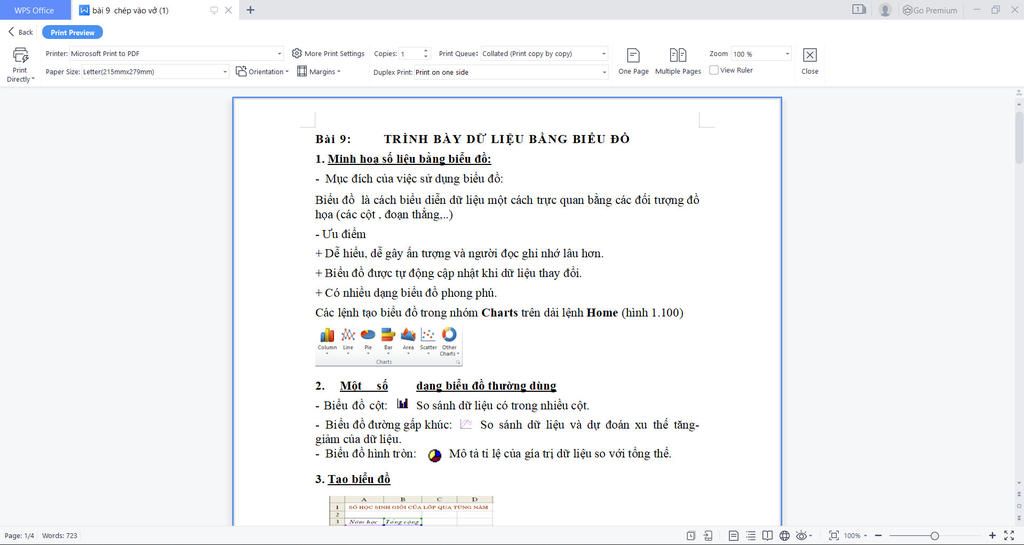Viewport: 1024px width, 545px height.
Task: Click Go Premium
Action: (x=930, y=10)
